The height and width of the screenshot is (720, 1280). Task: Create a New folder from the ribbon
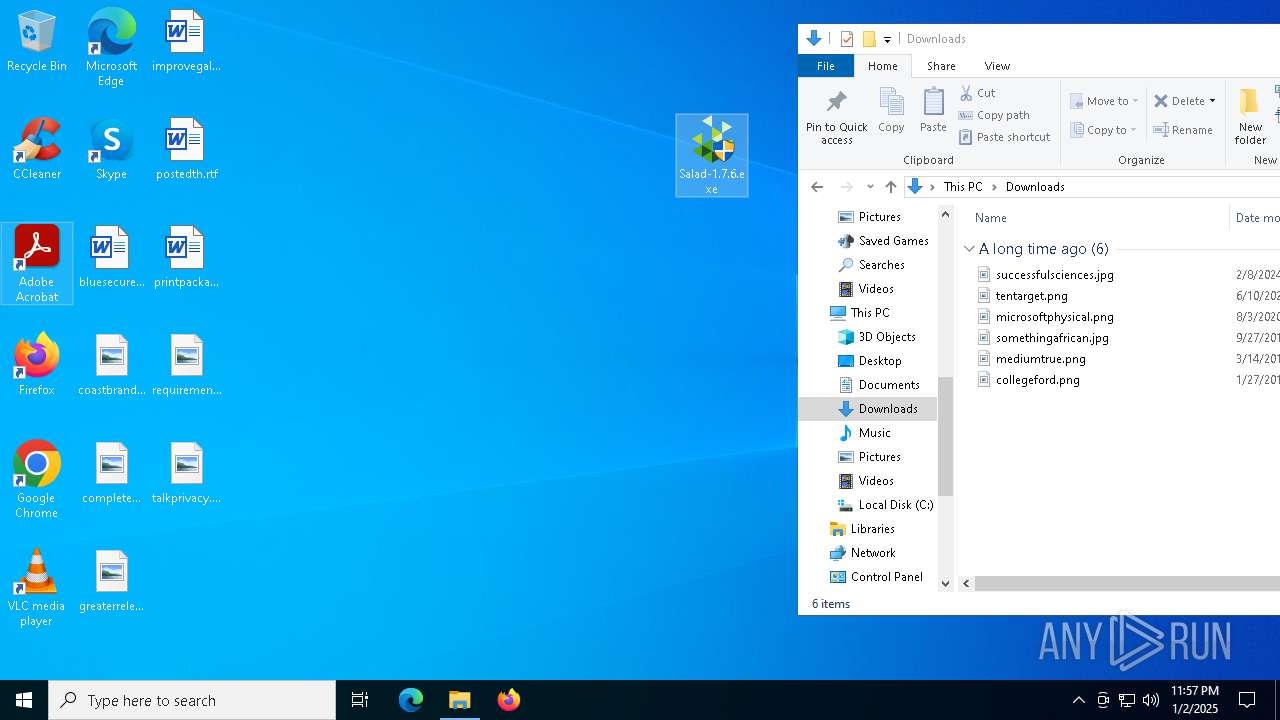pyautogui.click(x=1250, y=117)
